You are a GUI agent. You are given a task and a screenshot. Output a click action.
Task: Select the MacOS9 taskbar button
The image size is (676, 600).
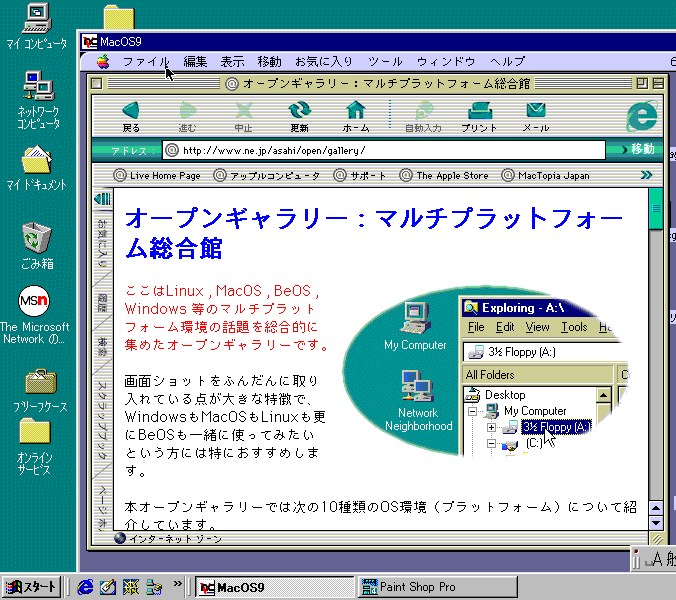[275, 587]
